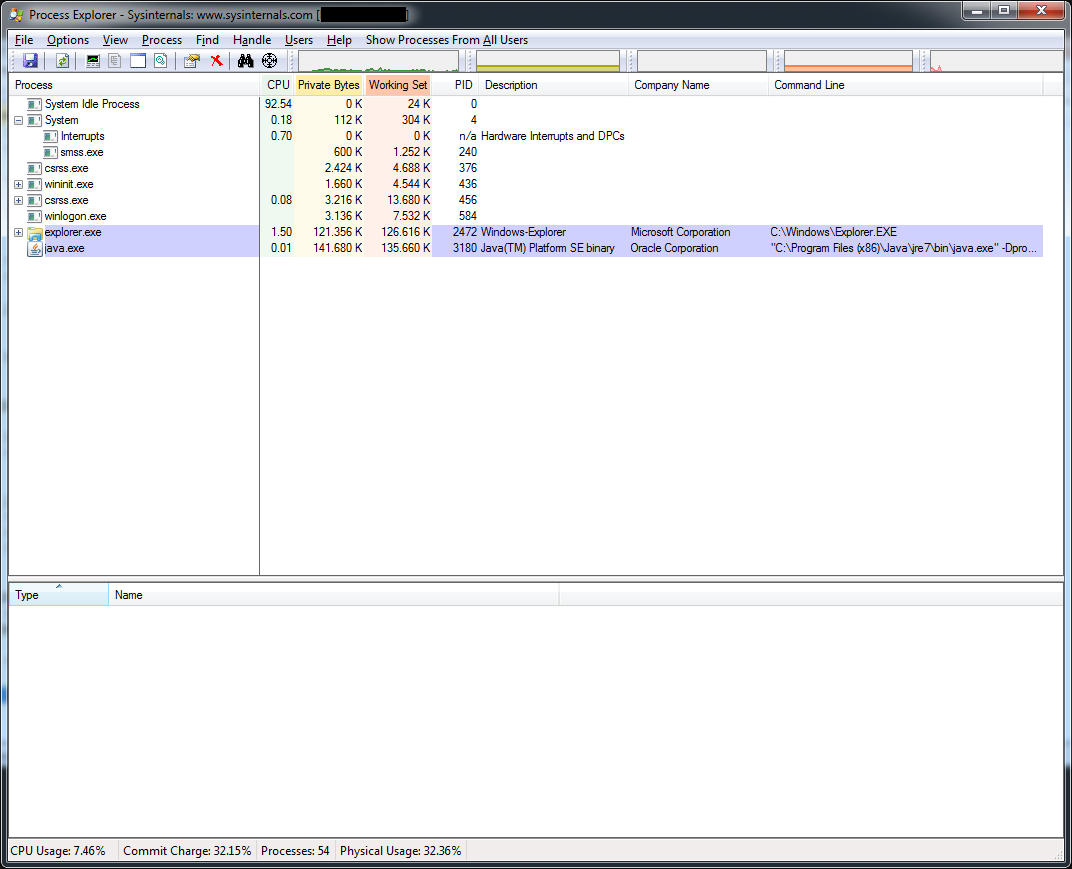Sort by the Description column header
The image size is (1072, 869).
553,85
